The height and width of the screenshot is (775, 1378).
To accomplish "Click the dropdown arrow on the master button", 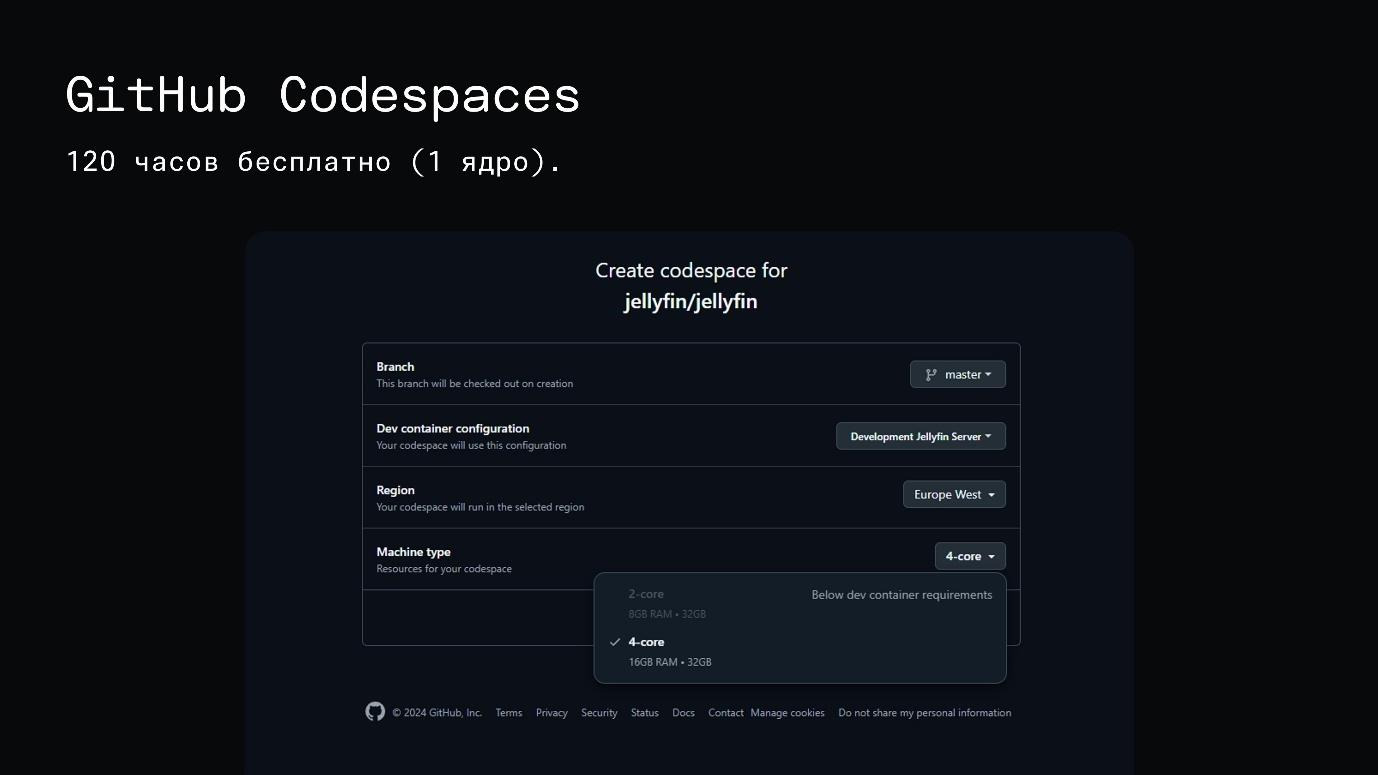I will point(986,374).
